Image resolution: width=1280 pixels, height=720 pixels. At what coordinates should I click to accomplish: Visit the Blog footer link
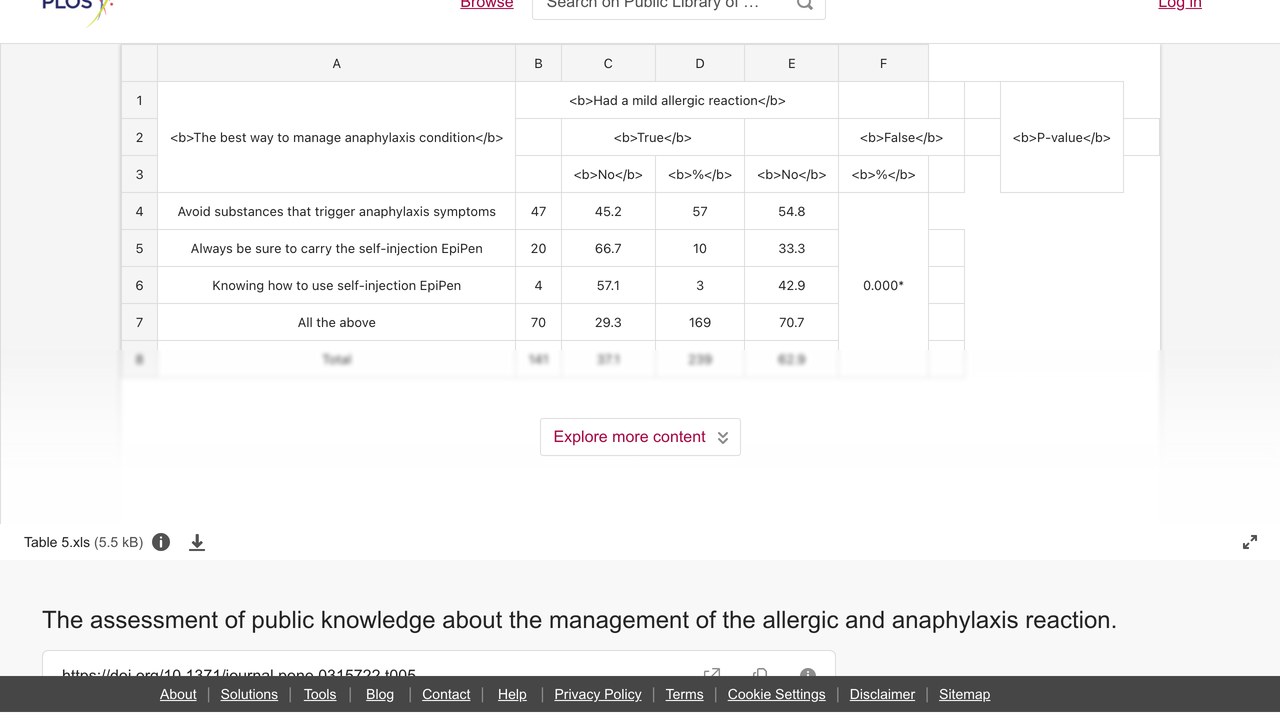pos(380,694)
